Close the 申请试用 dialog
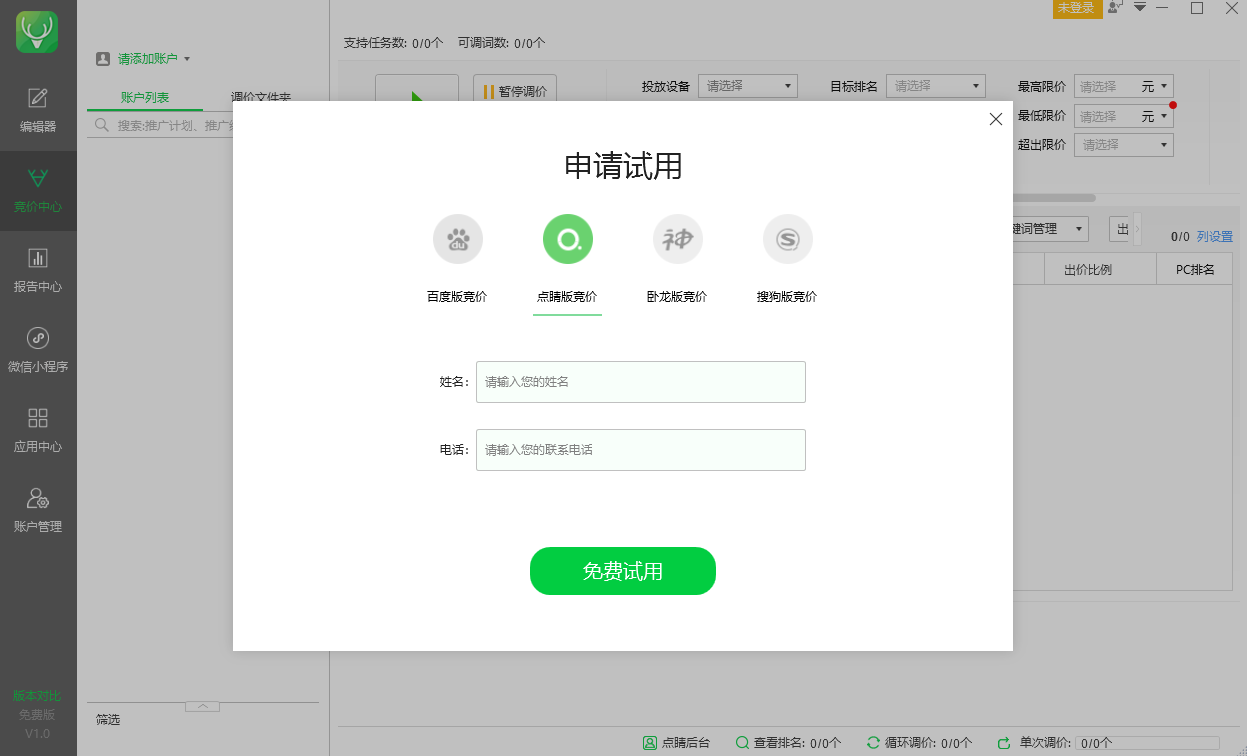 (x=995, y=119)
